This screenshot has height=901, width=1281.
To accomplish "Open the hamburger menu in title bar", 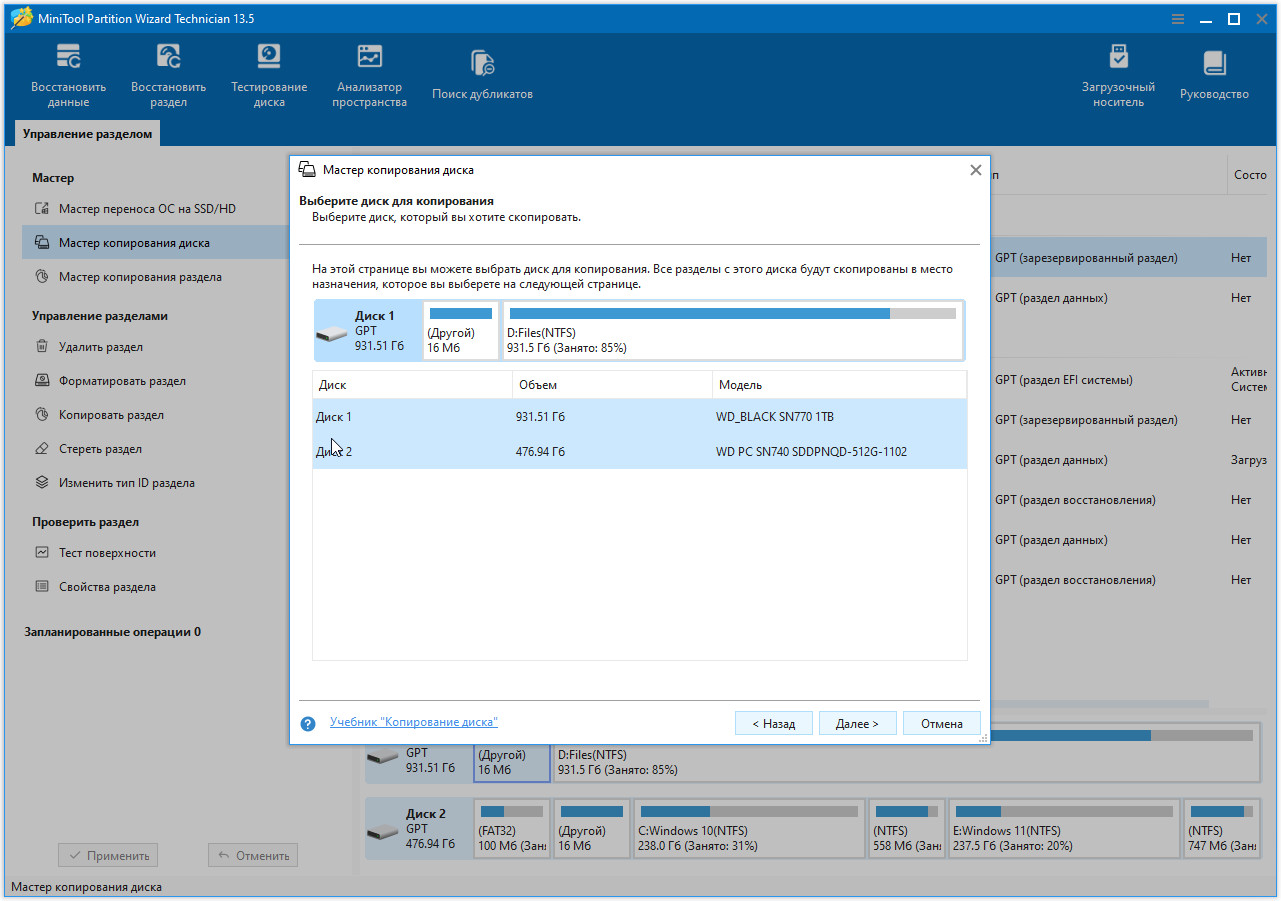I will tap(1177, 19).
